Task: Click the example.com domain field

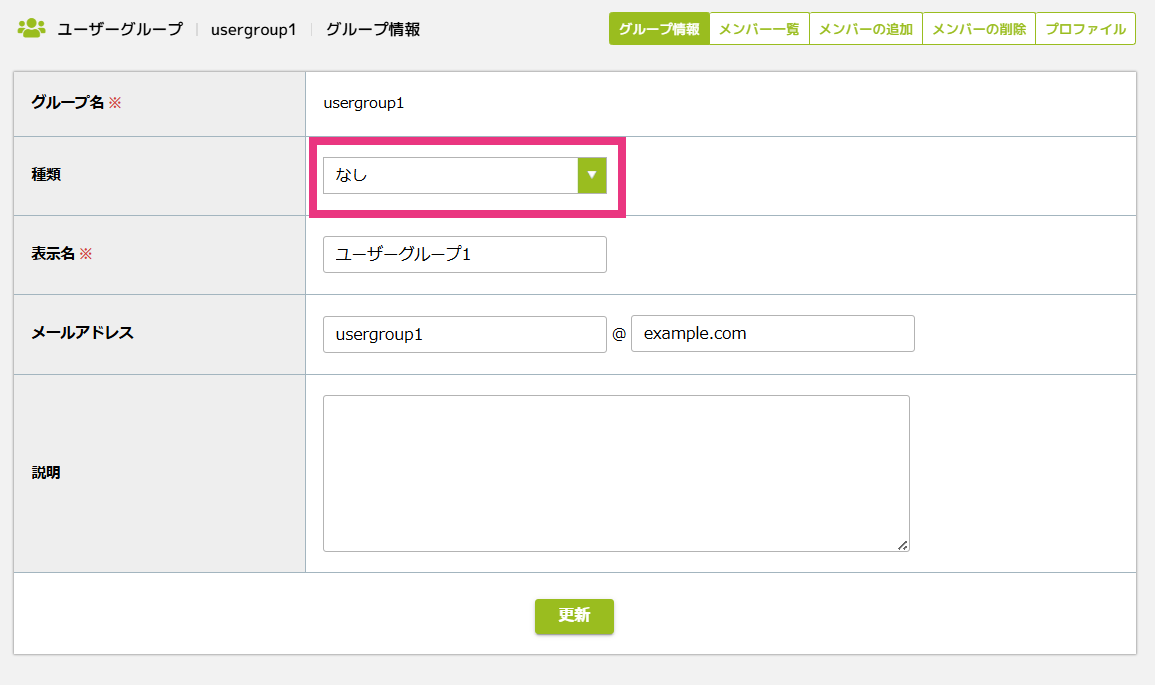Action: [x=773, y=334]
